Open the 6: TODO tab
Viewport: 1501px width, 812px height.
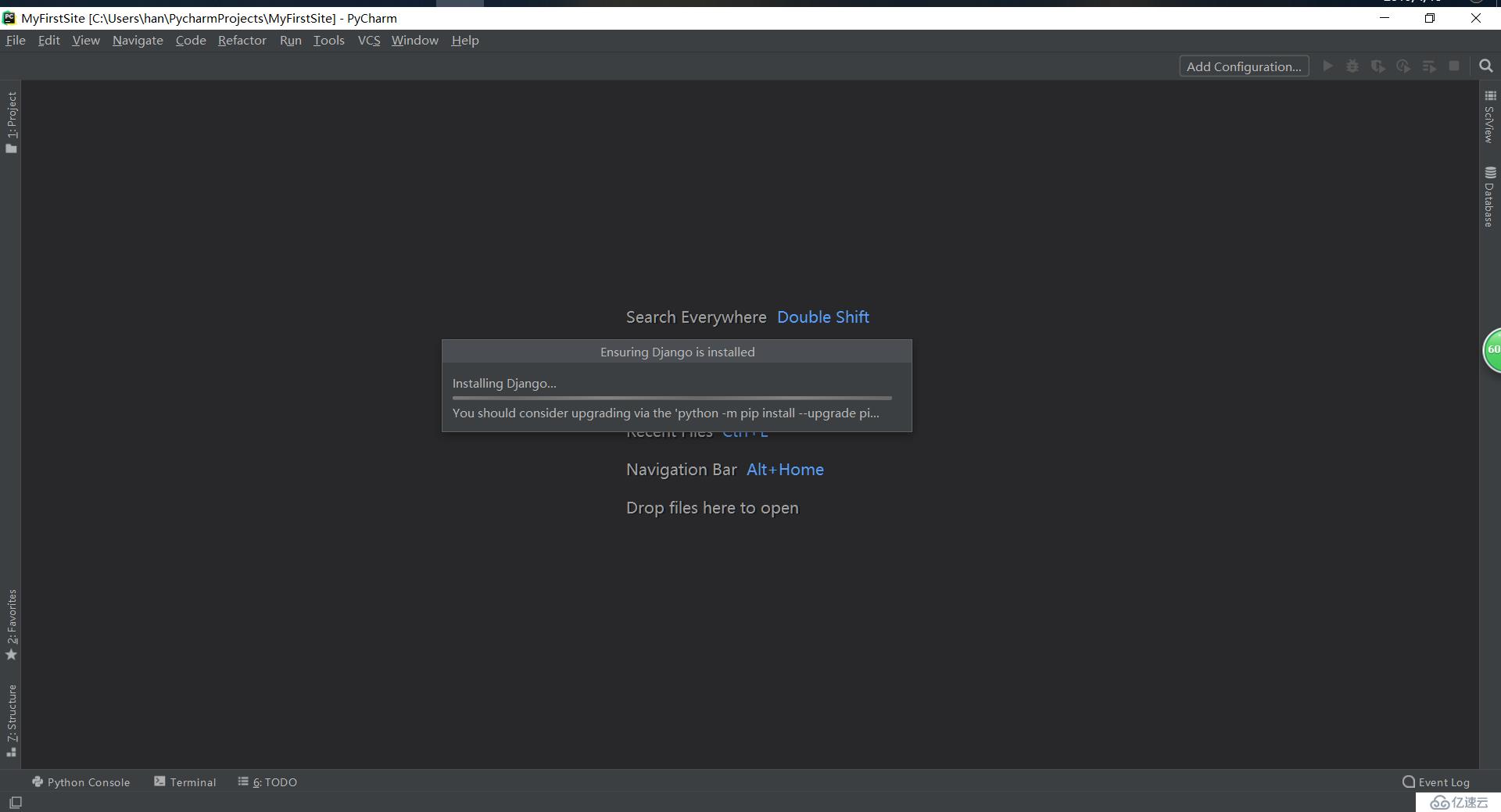(267, 782)
